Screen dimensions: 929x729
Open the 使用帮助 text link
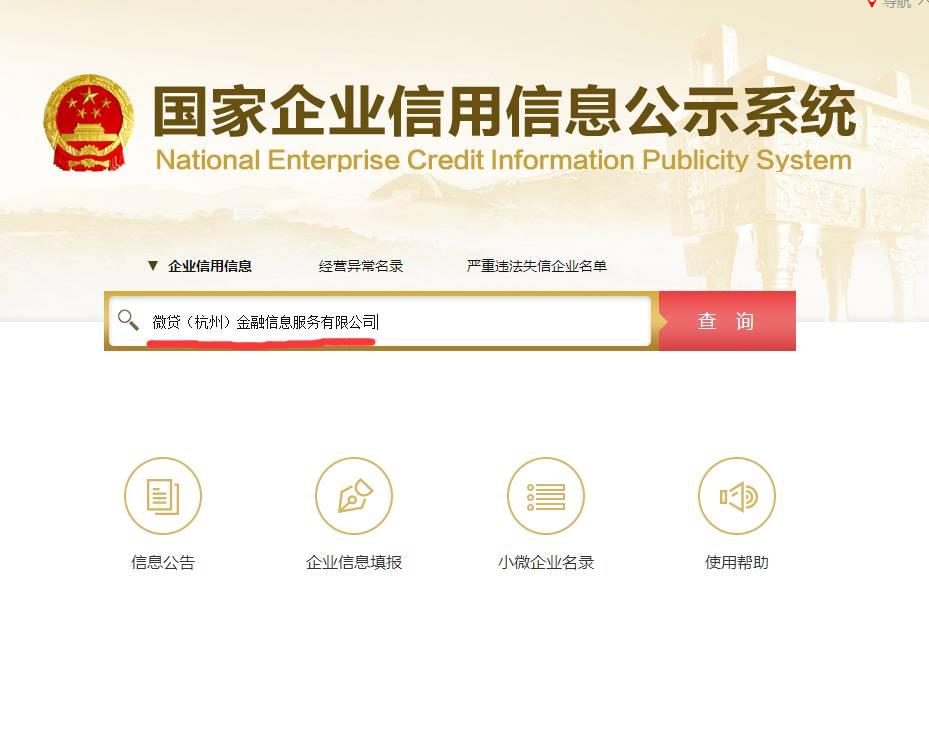point(737,562)
